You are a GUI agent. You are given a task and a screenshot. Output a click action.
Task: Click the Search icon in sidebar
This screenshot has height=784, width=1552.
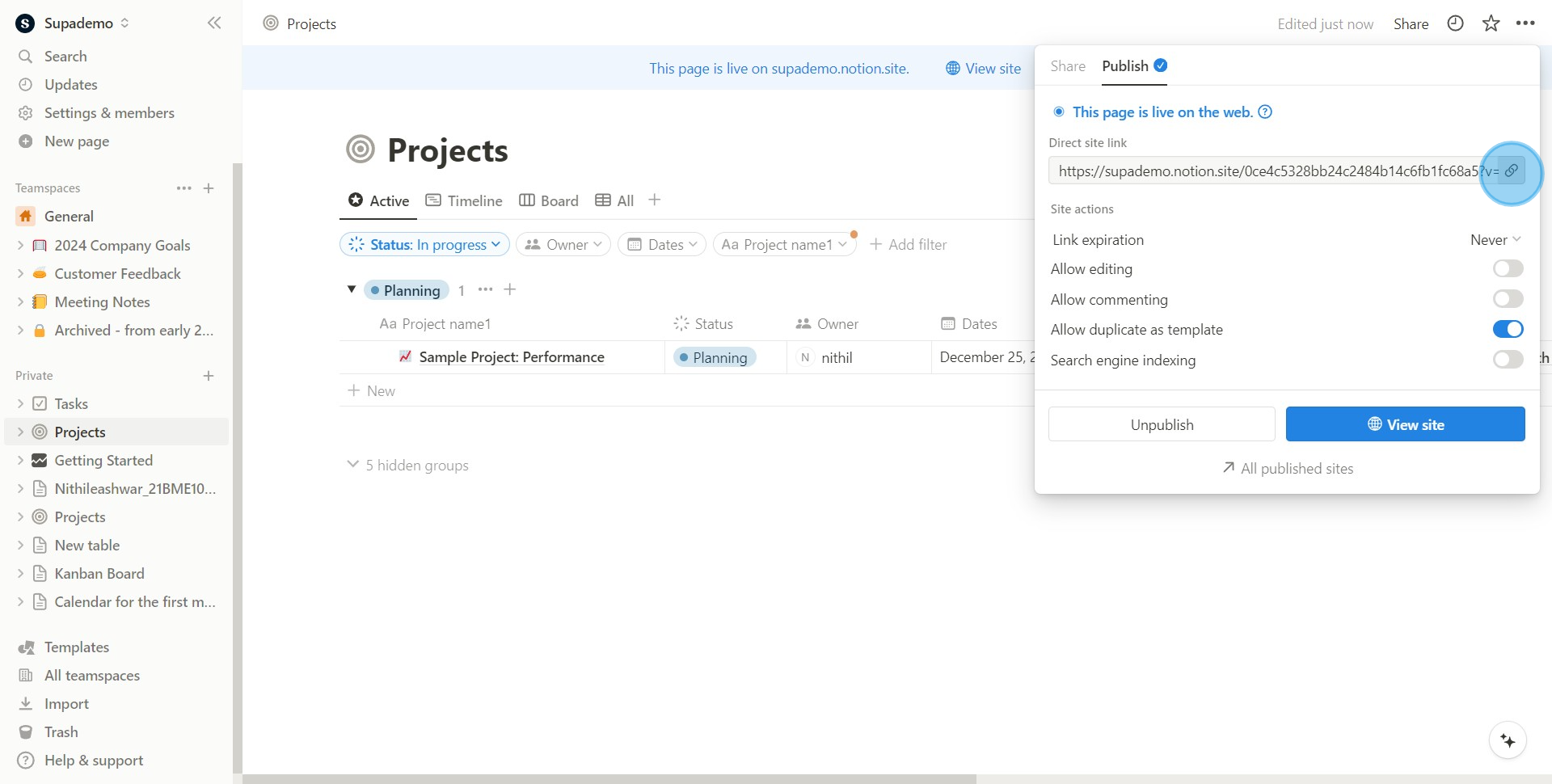coord(26,57)
